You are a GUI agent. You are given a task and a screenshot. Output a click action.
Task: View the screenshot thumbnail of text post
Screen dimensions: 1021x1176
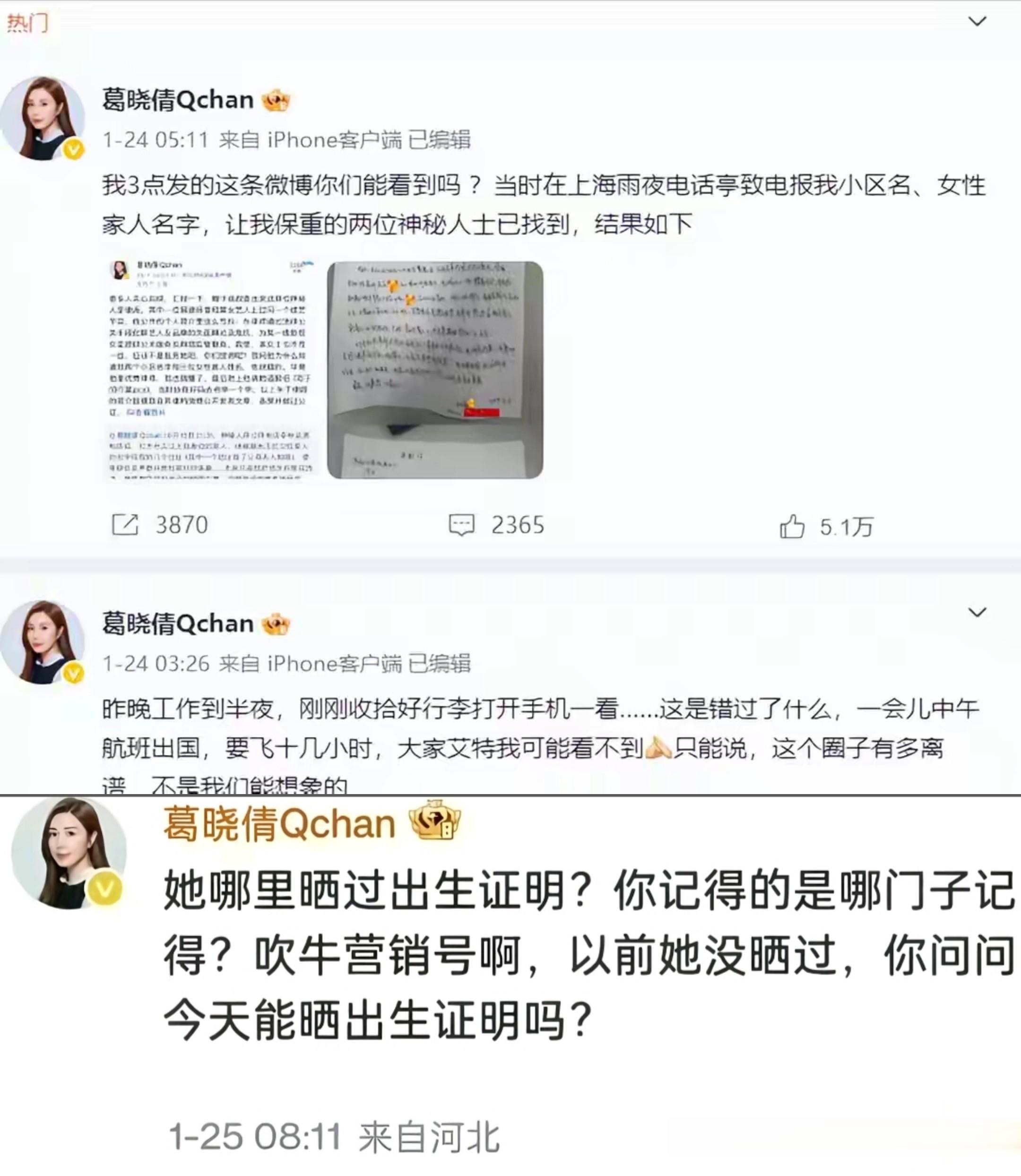[x=211, y=371]
